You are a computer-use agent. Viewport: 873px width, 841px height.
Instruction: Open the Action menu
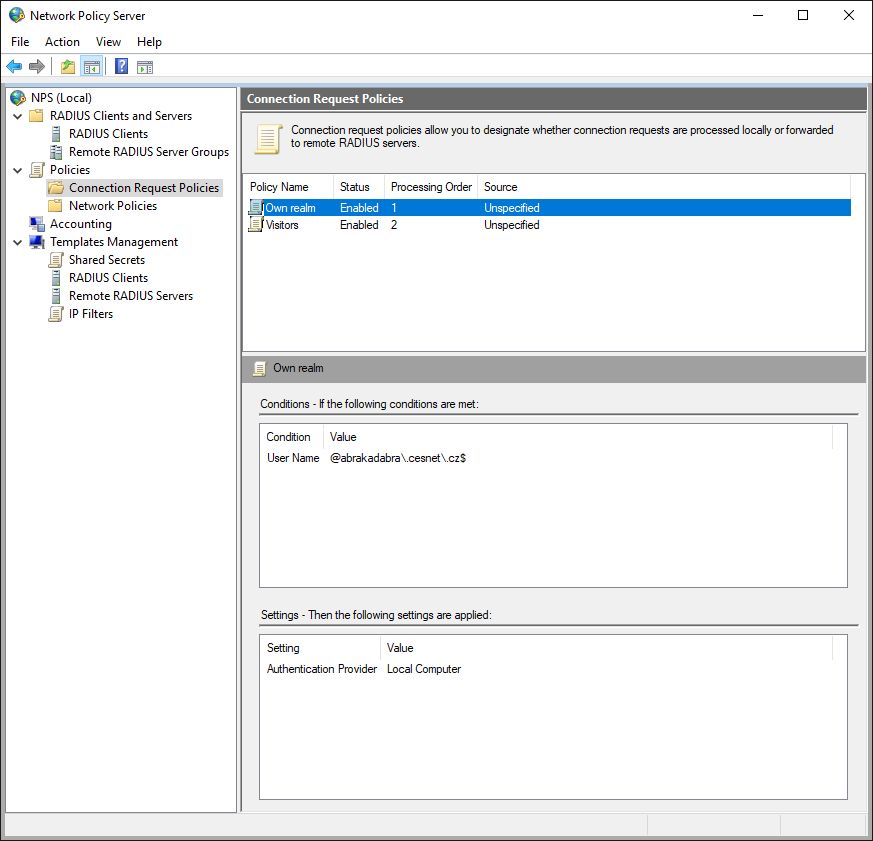(x=62, y=42)
